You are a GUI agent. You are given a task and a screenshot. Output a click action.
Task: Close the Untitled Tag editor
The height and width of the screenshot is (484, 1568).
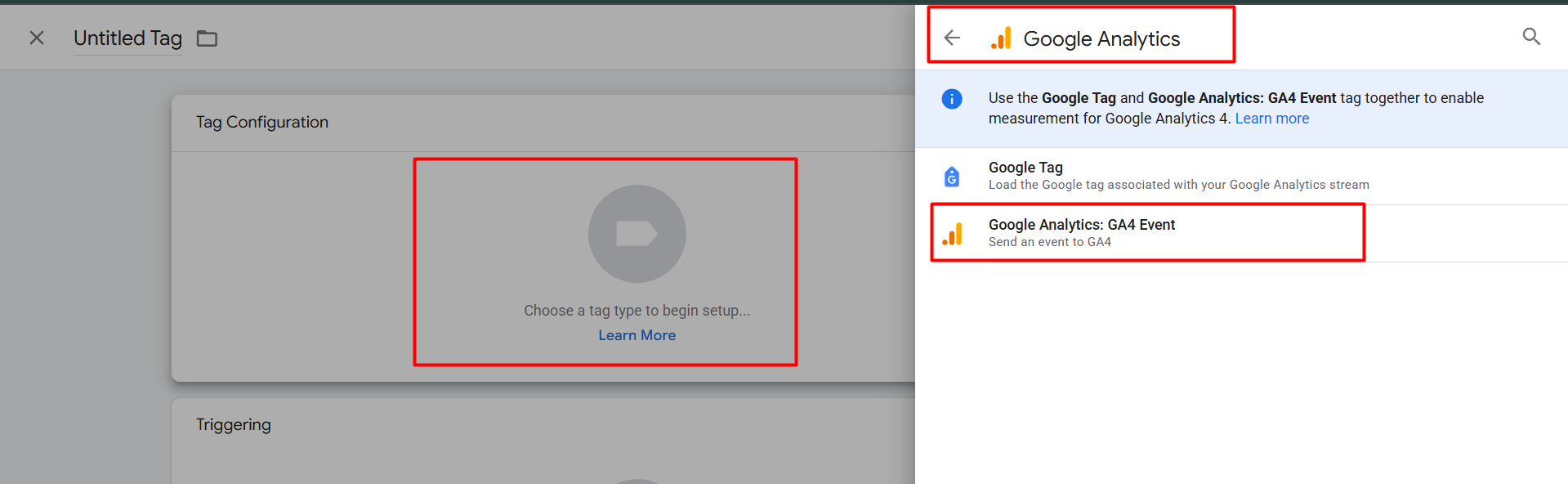(x=37, y=38)
